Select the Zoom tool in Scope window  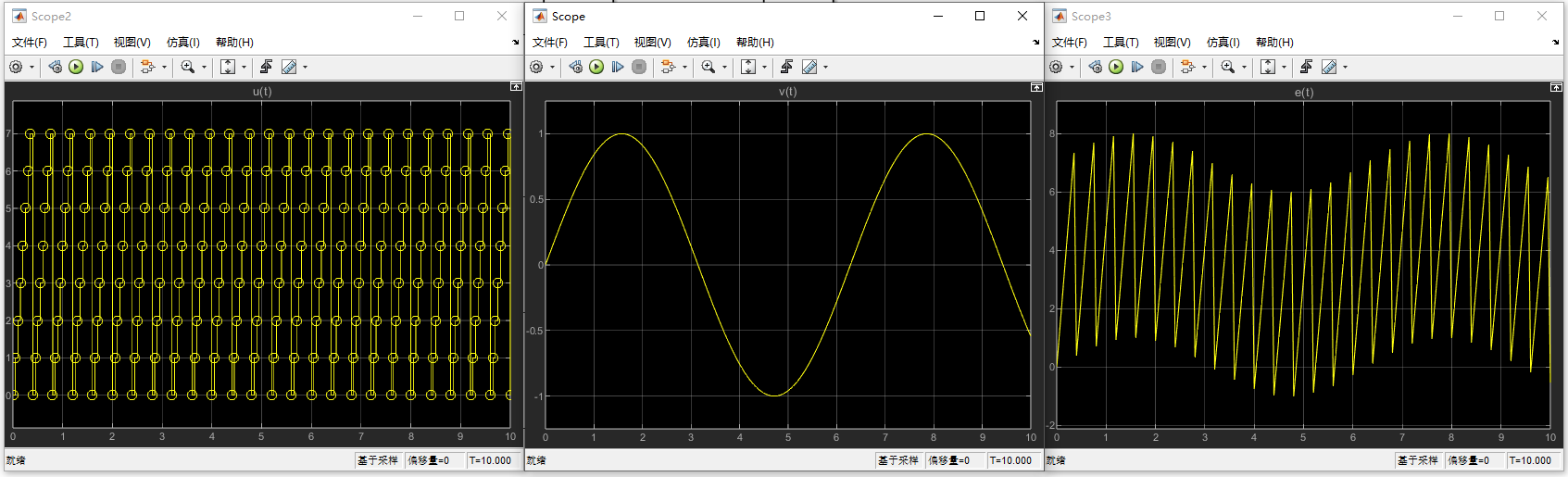[708, 67]
